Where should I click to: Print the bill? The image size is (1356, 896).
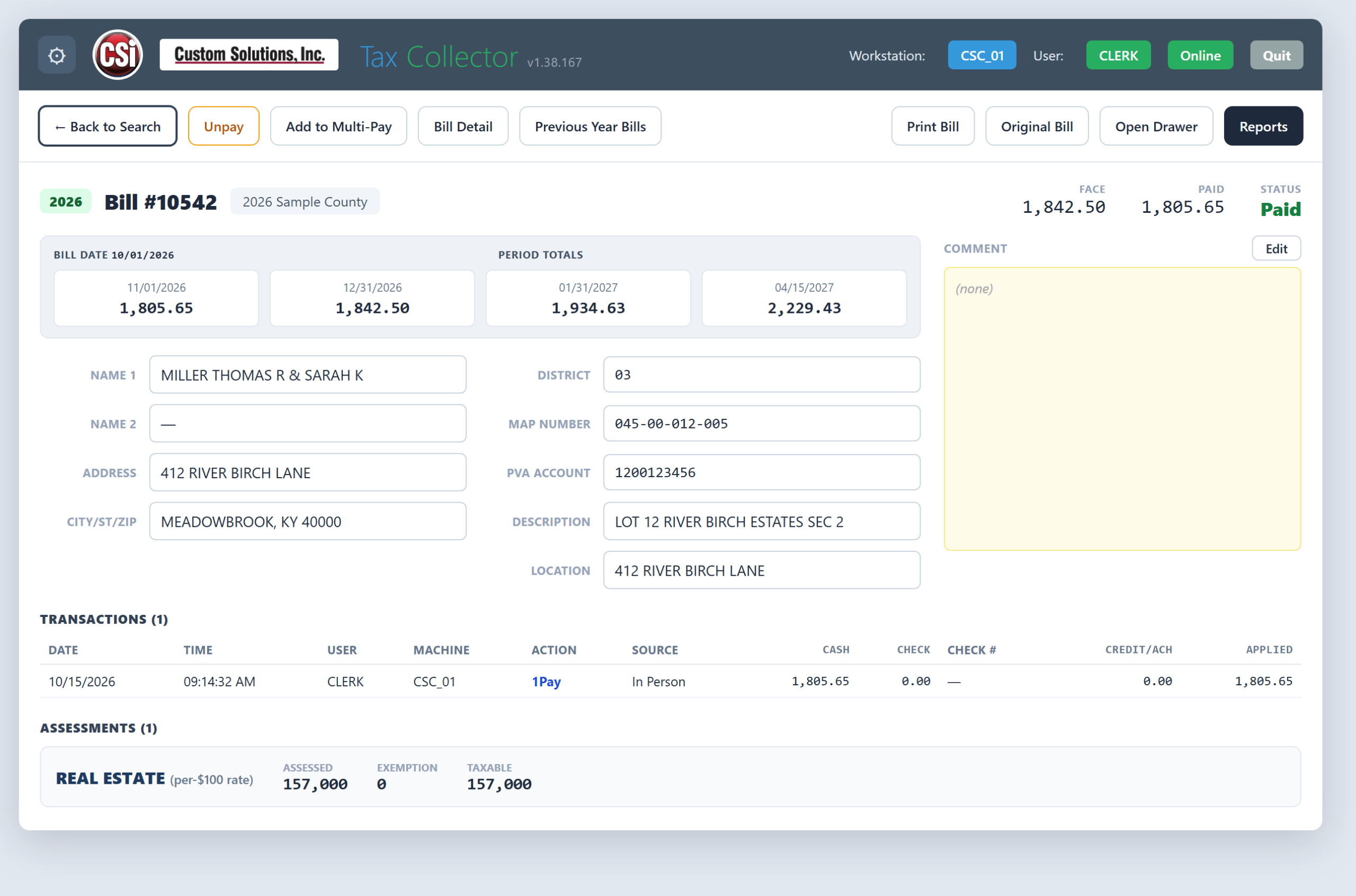point(933,126)
